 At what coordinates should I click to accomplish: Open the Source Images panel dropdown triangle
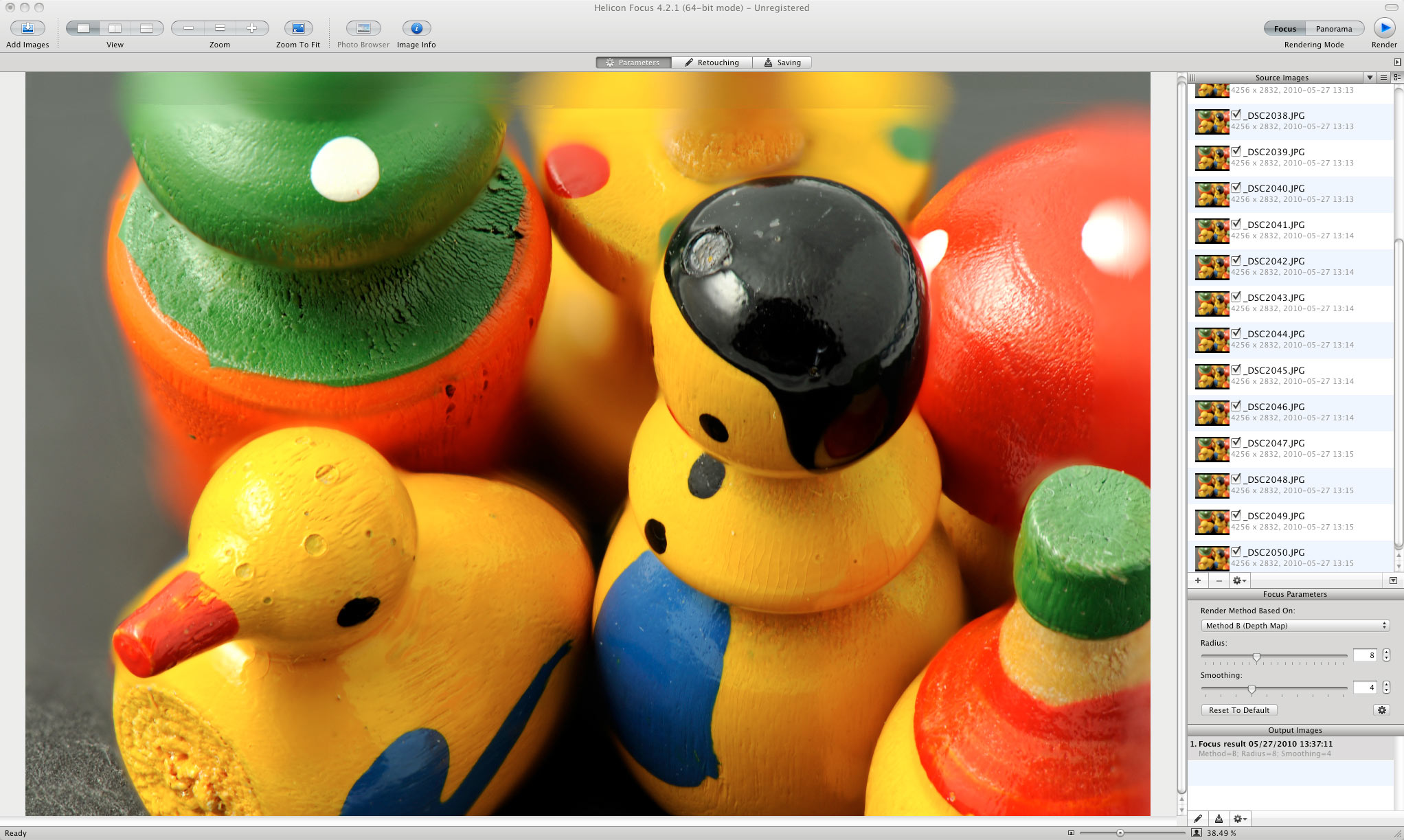click(x=1370, y=78)
